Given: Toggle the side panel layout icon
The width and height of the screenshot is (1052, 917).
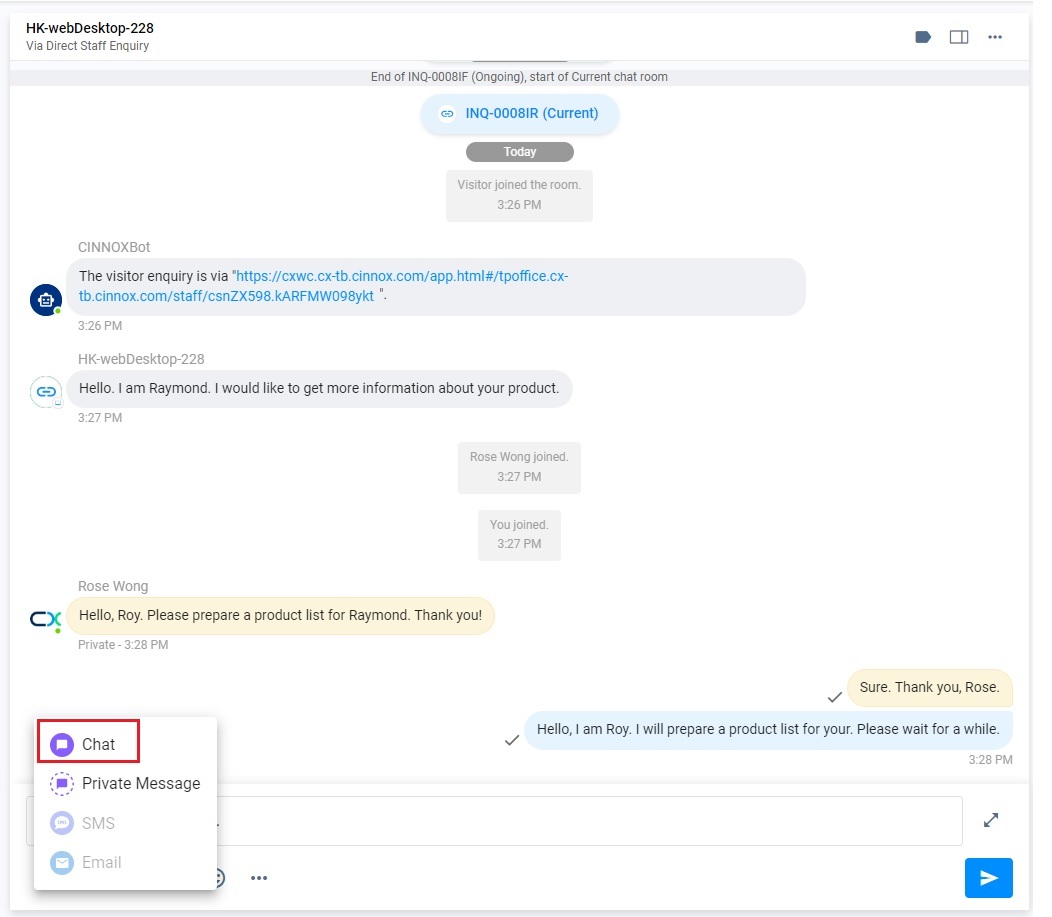Looking at the screenshot, I should pos(959,37).
